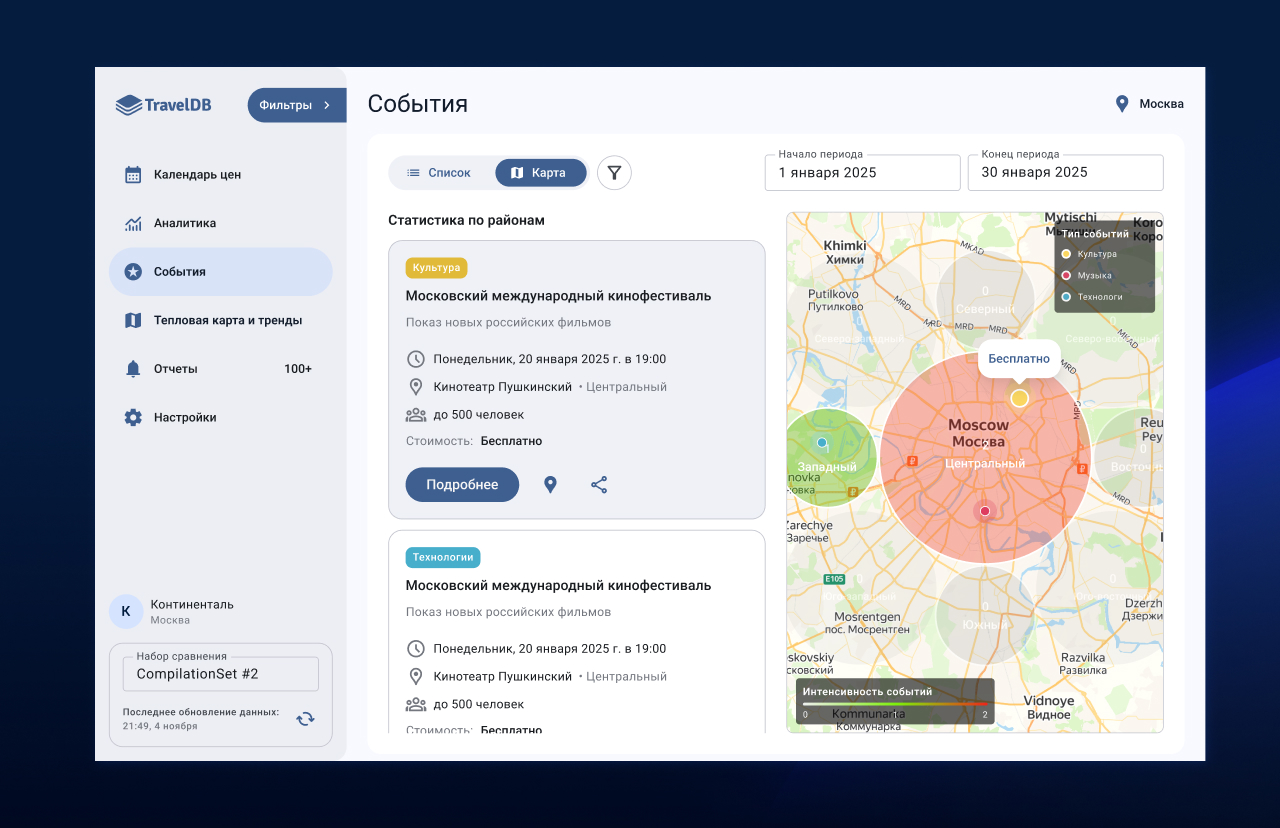
Task: Open Отчеты section
Action: 220,369
